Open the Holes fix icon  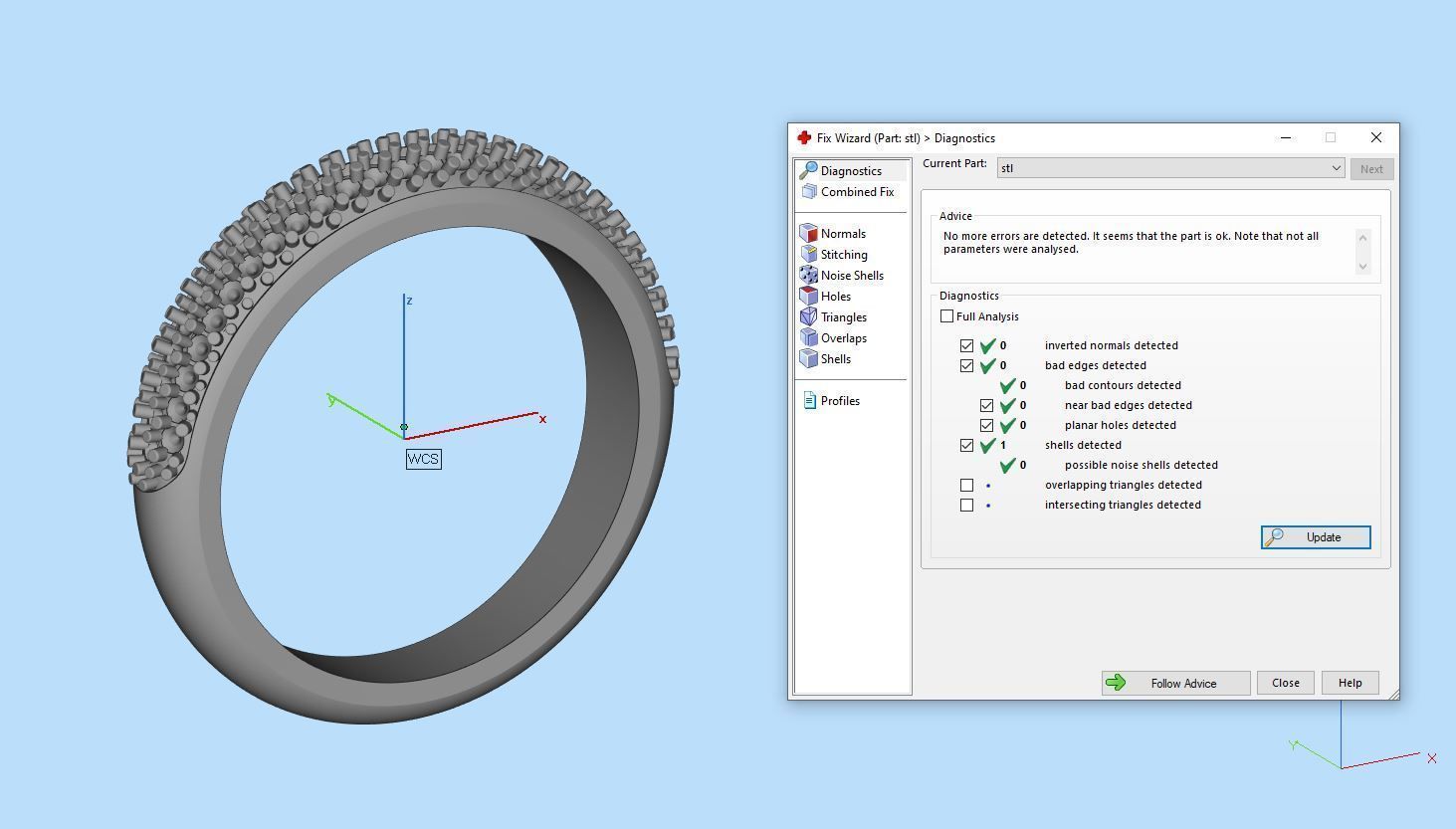point(808,297)
